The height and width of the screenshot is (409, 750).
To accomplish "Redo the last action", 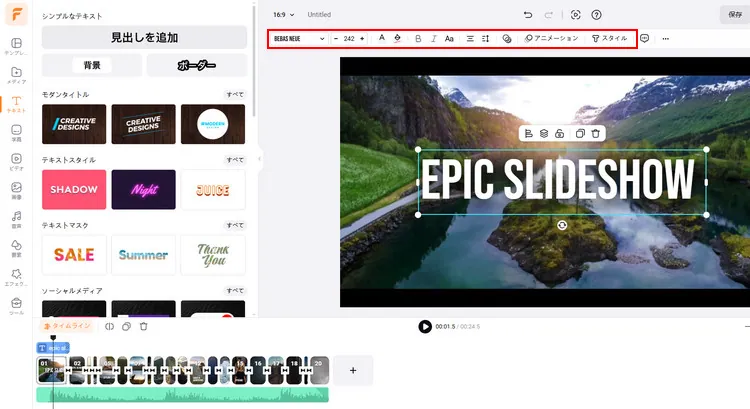I will pos(549,15).
